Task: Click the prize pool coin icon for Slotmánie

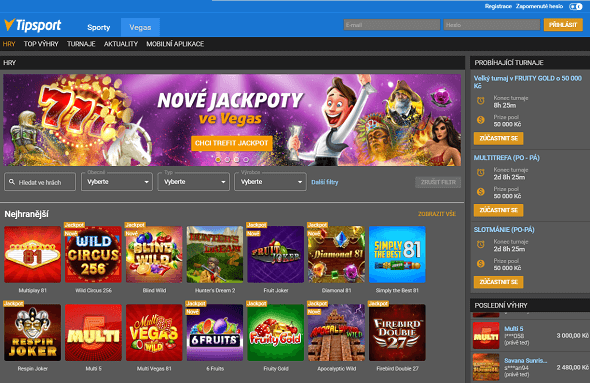Action: pos(481,264)
